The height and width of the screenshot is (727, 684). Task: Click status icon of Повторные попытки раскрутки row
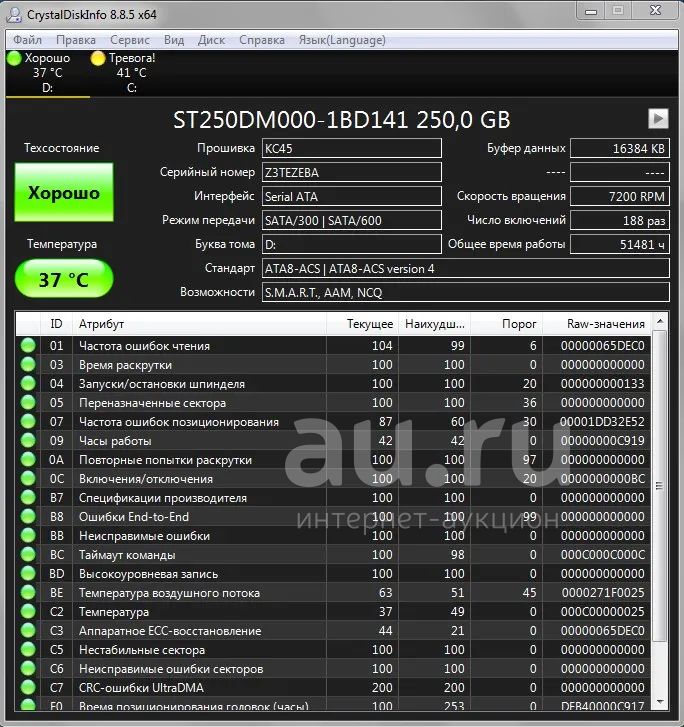tap(28, 459)
